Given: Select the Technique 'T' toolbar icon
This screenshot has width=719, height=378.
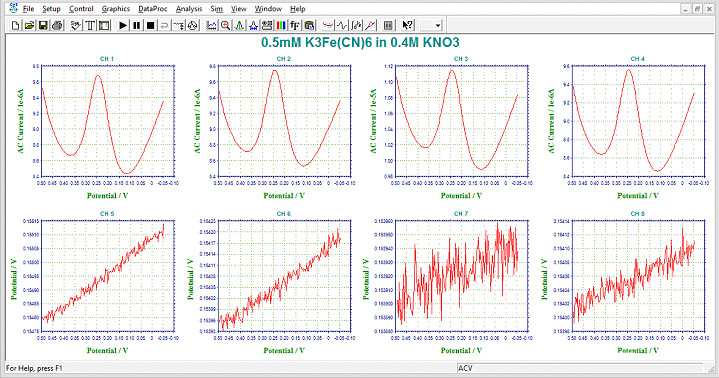Looking at the screenshot, I should 90,25.
